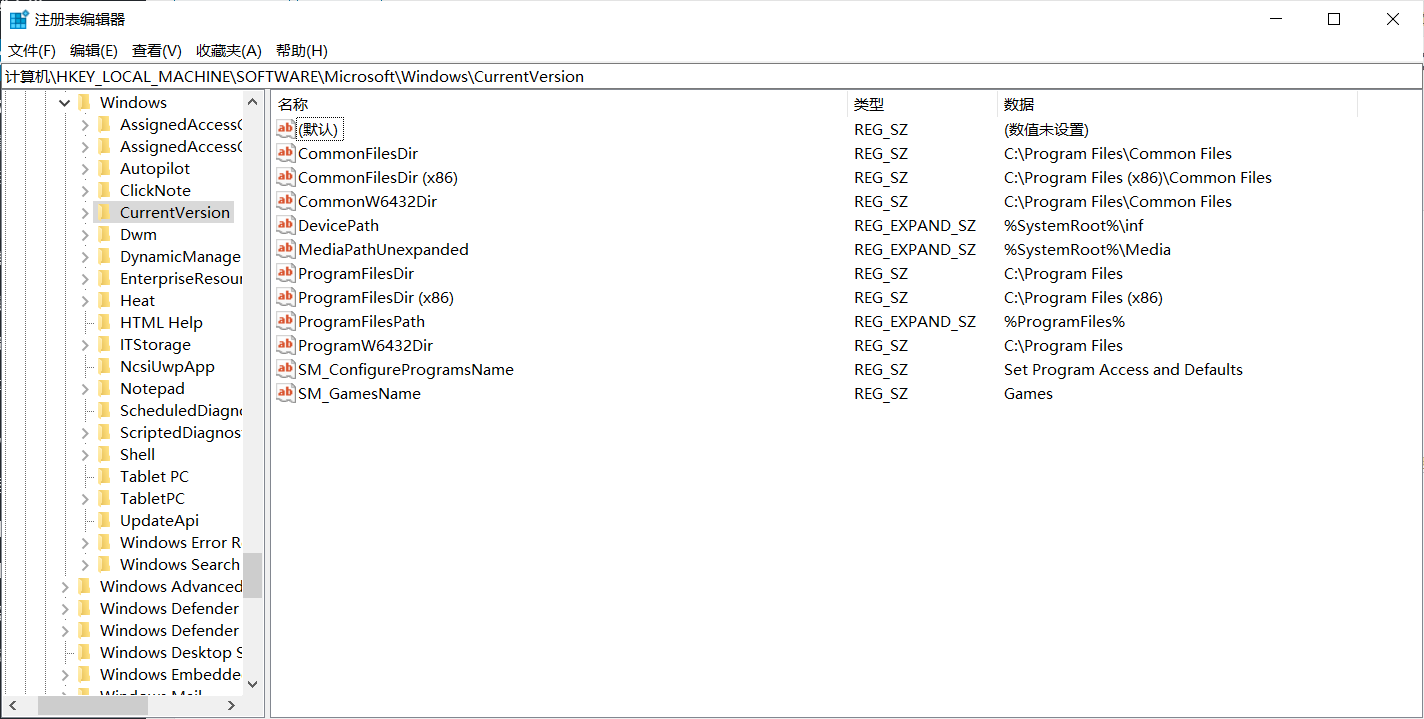The image size is (1424, 719).
Task: Select the Windows Advanced tree key
Action: 170,586
